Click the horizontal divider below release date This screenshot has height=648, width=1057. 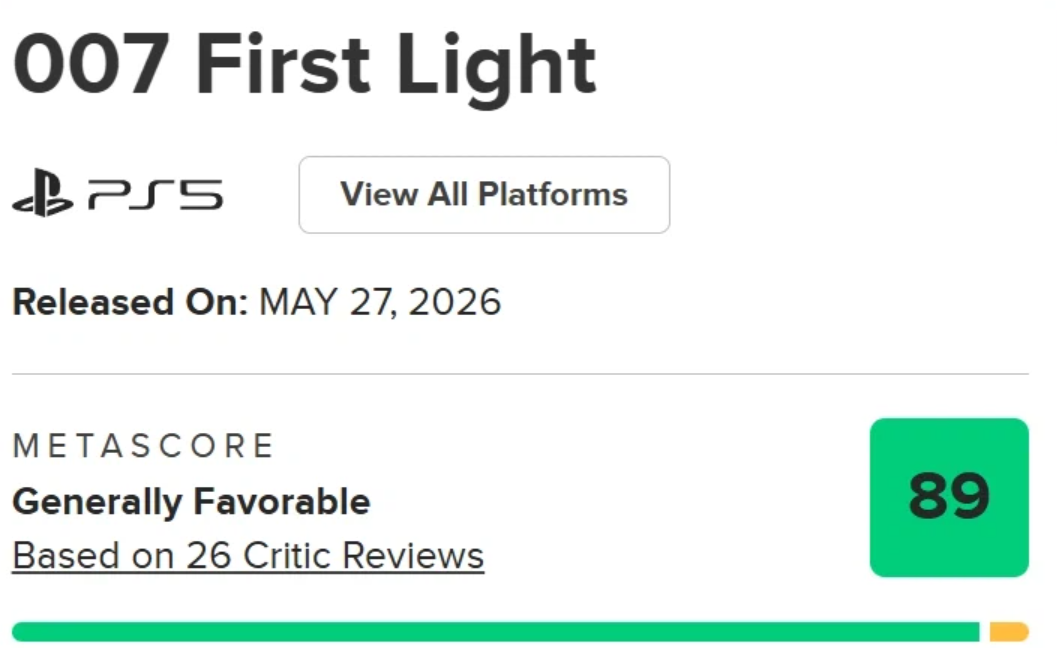click(520, 374)
